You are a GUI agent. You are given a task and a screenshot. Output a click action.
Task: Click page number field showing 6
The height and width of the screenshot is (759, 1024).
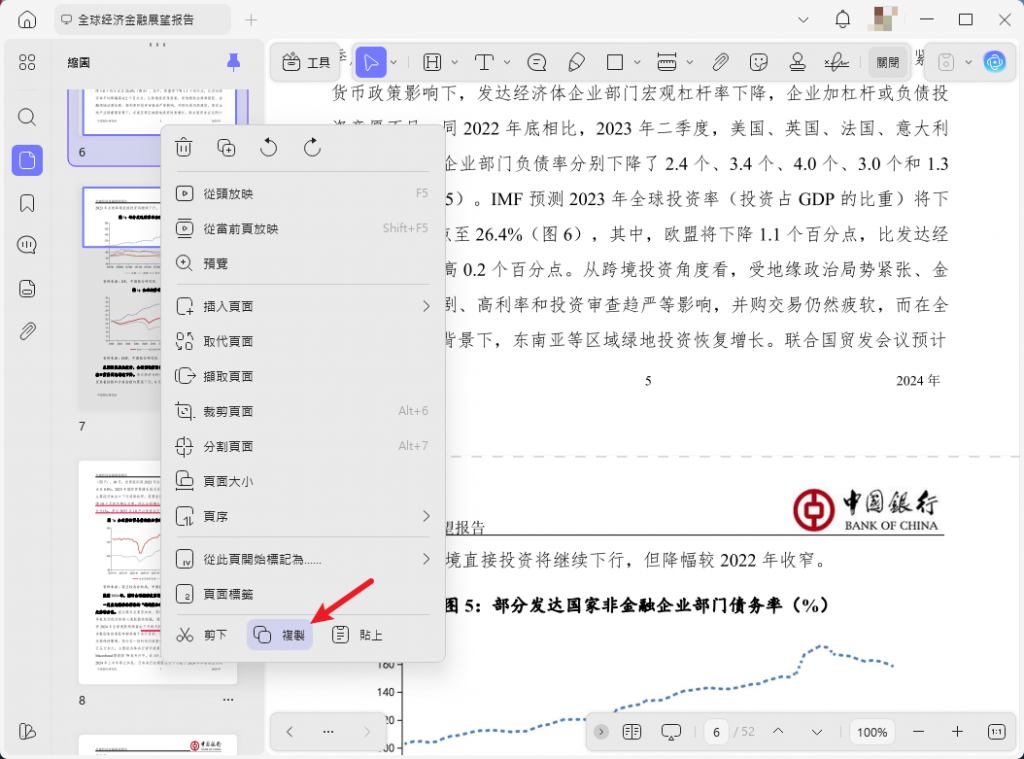pos(716,732)
